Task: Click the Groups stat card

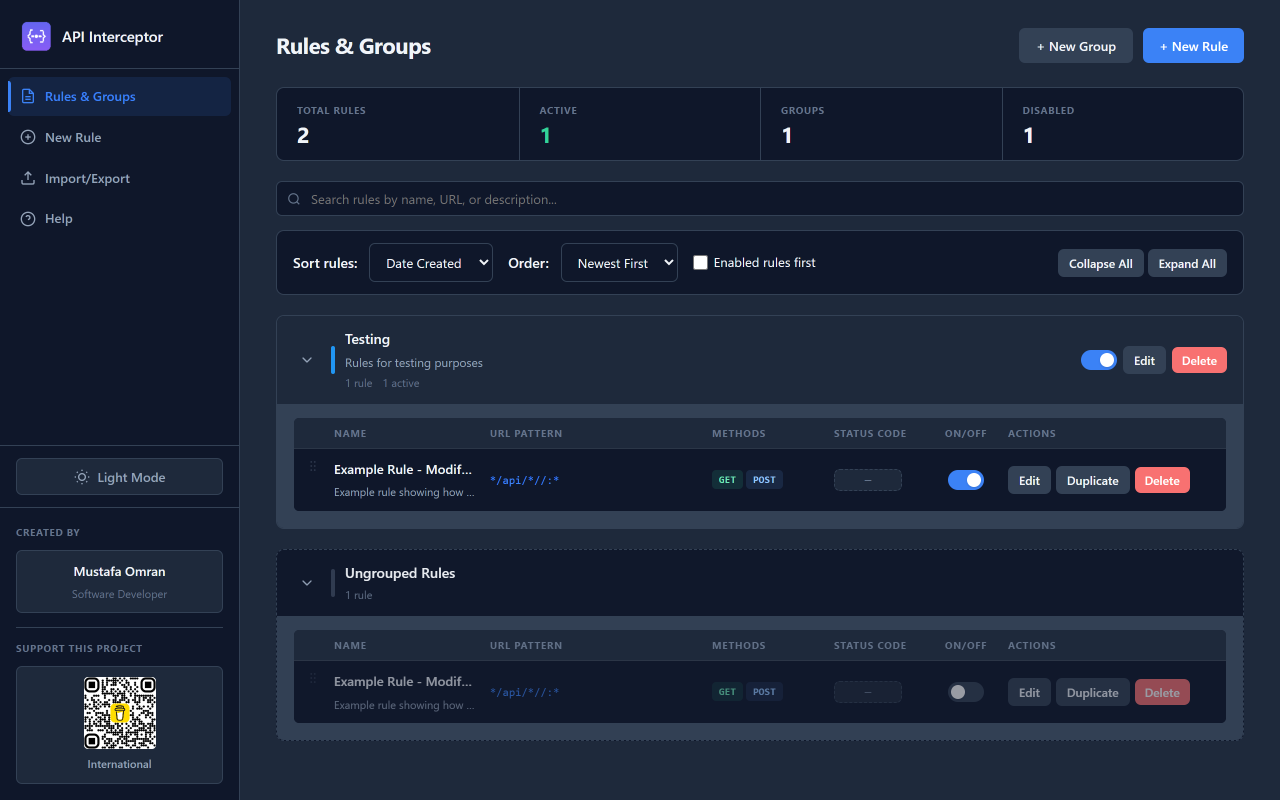Action: [881, 124]
